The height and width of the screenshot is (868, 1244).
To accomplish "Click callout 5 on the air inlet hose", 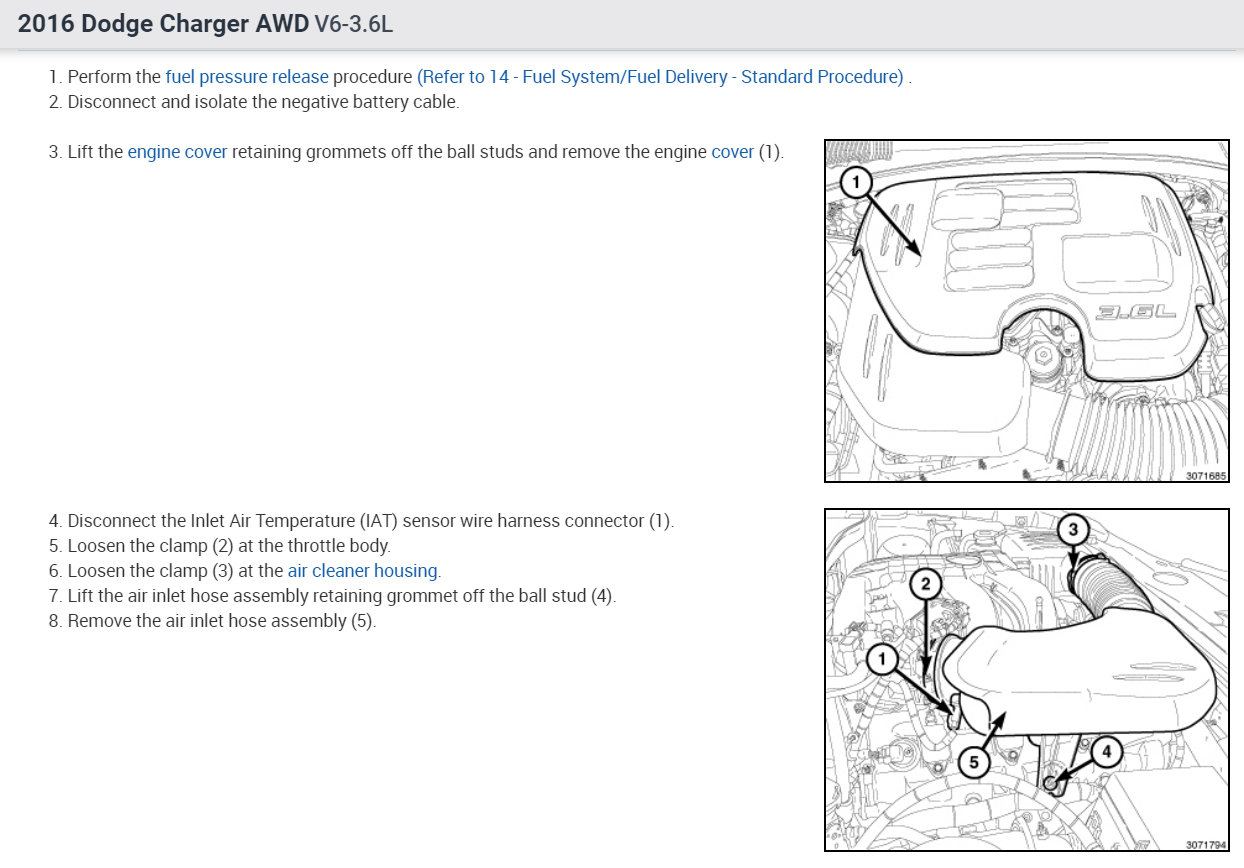I will [x=973, y=762].
